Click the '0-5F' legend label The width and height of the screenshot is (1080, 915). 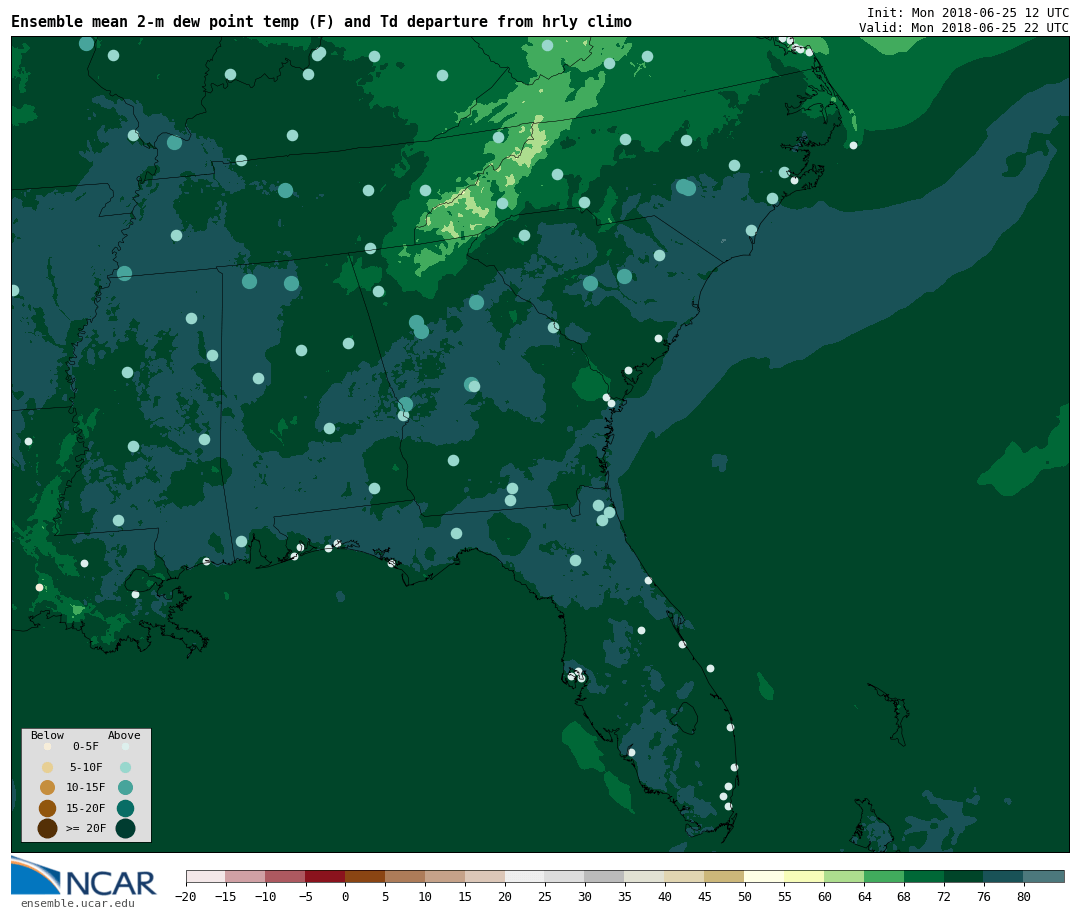[x=86, y=746]
